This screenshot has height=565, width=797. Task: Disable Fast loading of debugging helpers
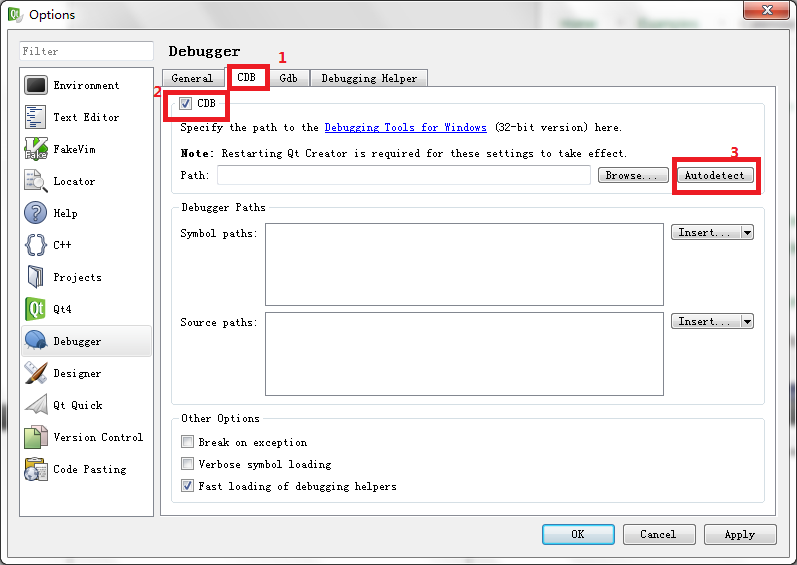[187, 486]
